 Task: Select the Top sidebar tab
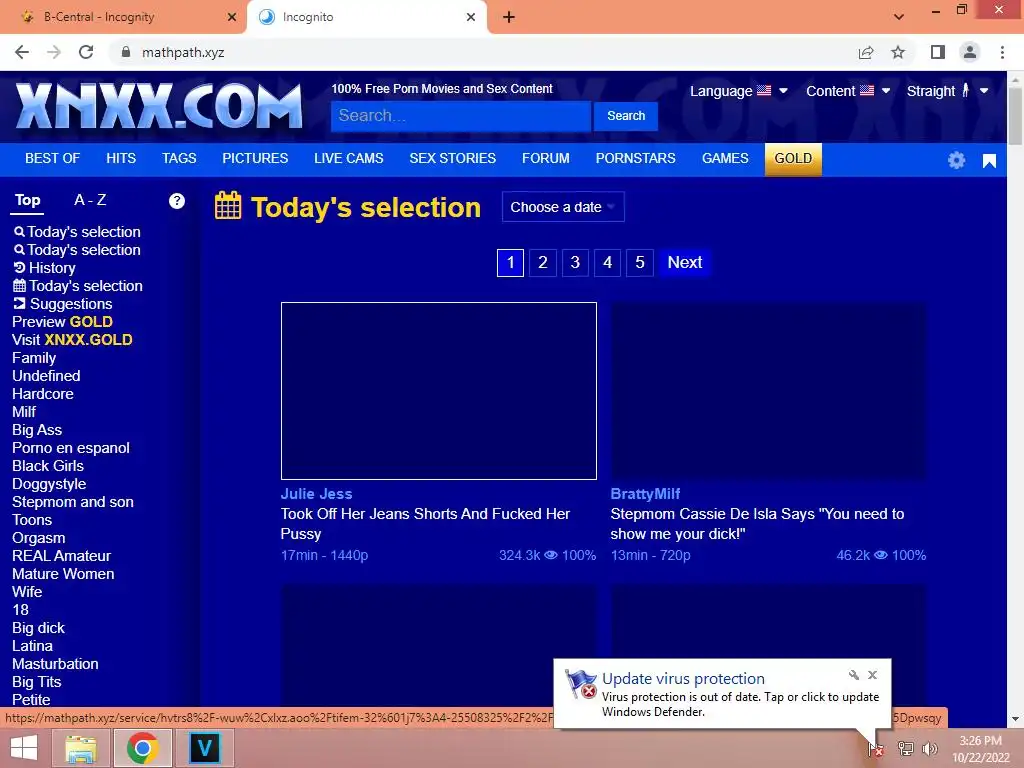pos(27,200)
